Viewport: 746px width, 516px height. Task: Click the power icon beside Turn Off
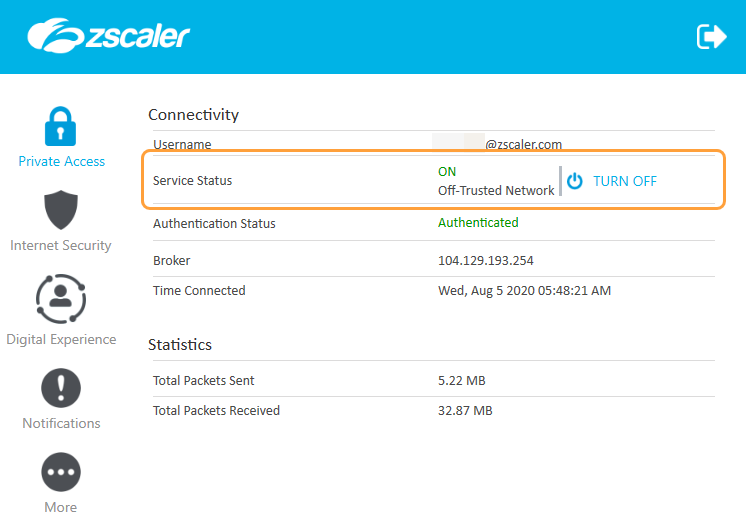click(x=575, y=181)
